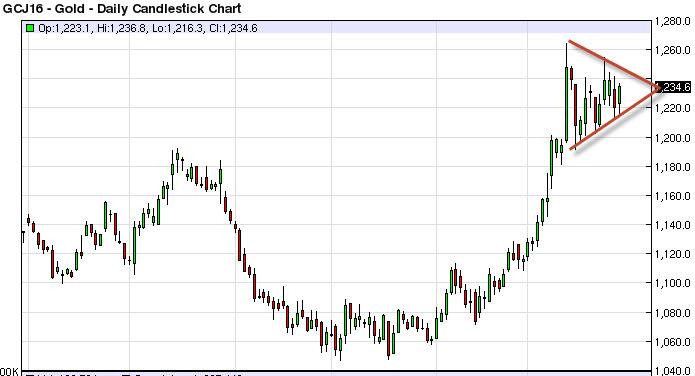
Task: Click the OHLC readout text Hi:1,236.8
Action: click(x=121, y=28)
